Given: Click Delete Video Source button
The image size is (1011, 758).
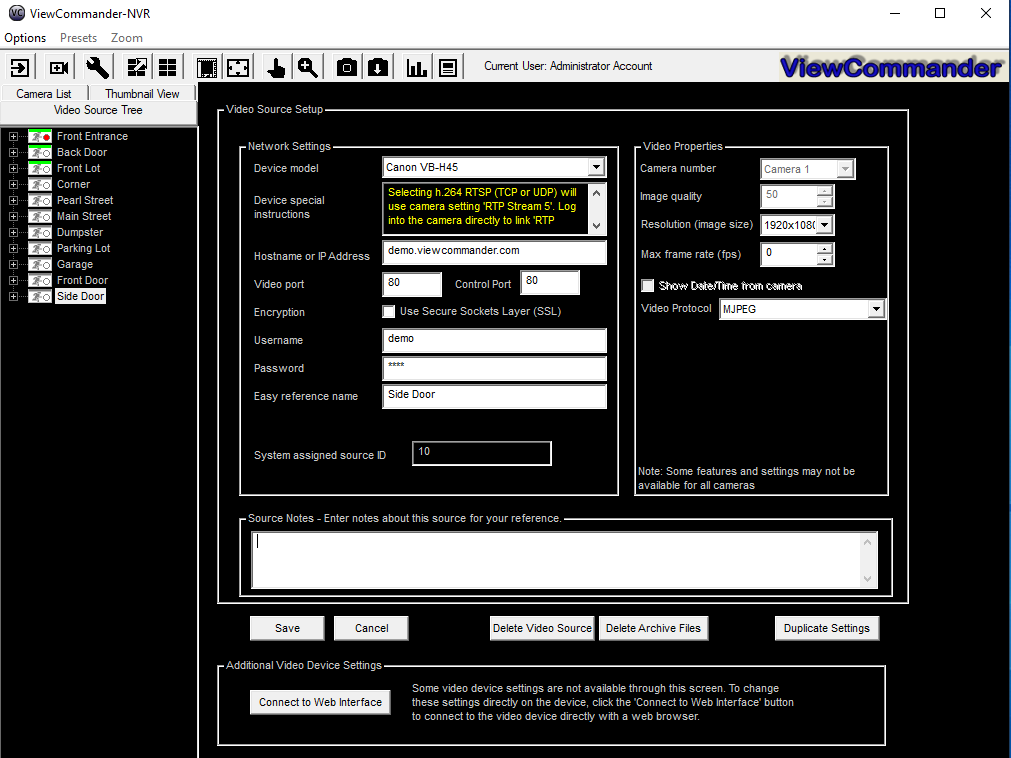Looking at the screenshot, I should (x=542, y=628).
